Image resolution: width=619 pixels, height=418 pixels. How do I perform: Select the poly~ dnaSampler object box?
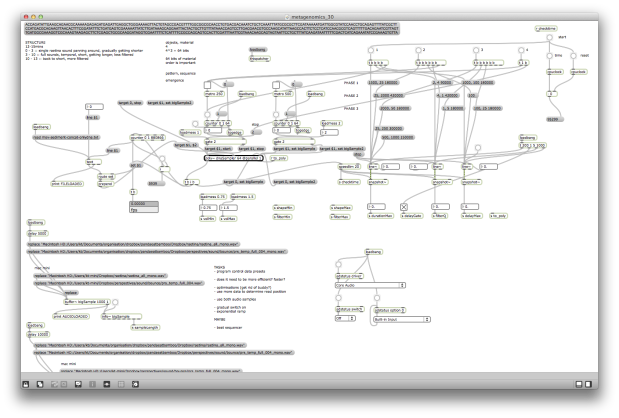[234, 158]
